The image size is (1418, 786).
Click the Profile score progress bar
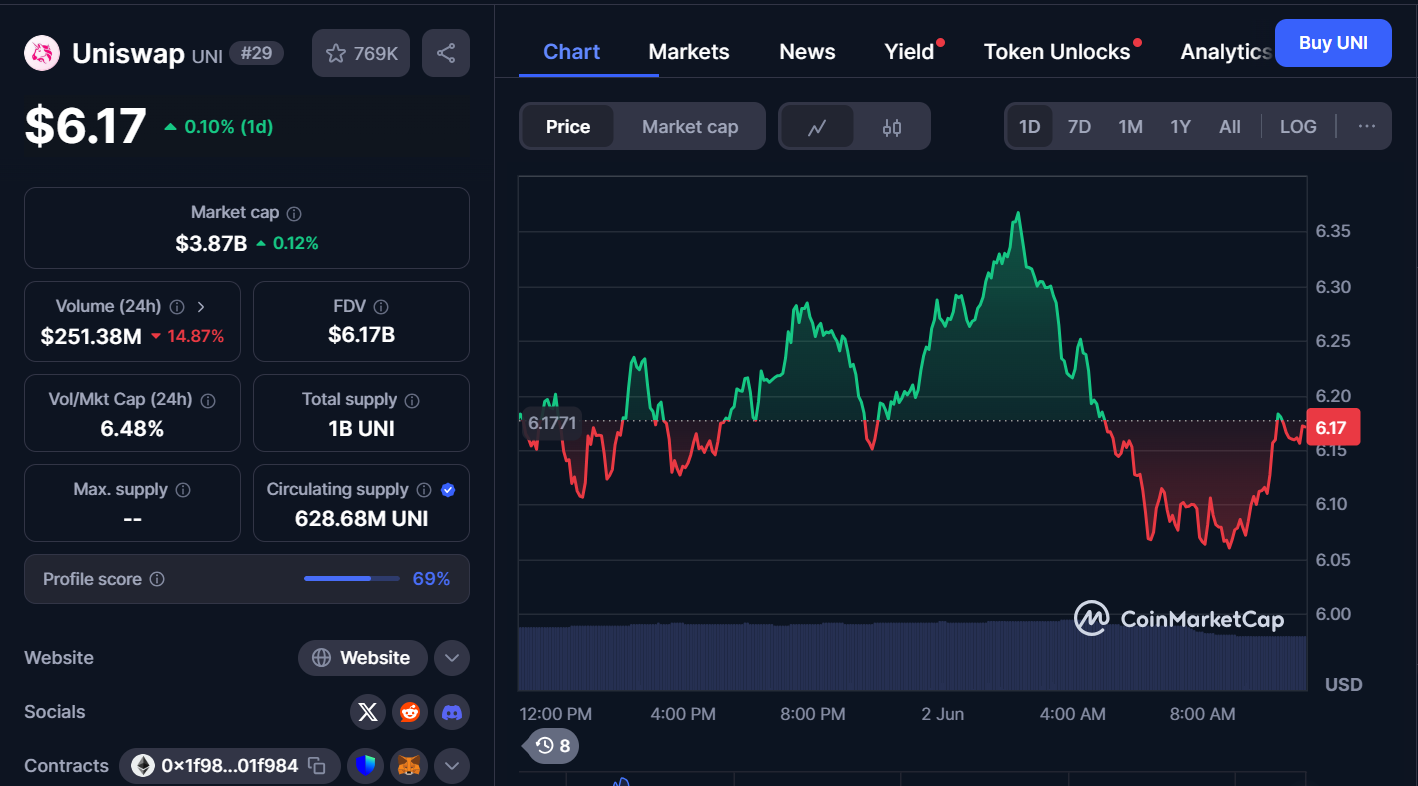(352, 579)
